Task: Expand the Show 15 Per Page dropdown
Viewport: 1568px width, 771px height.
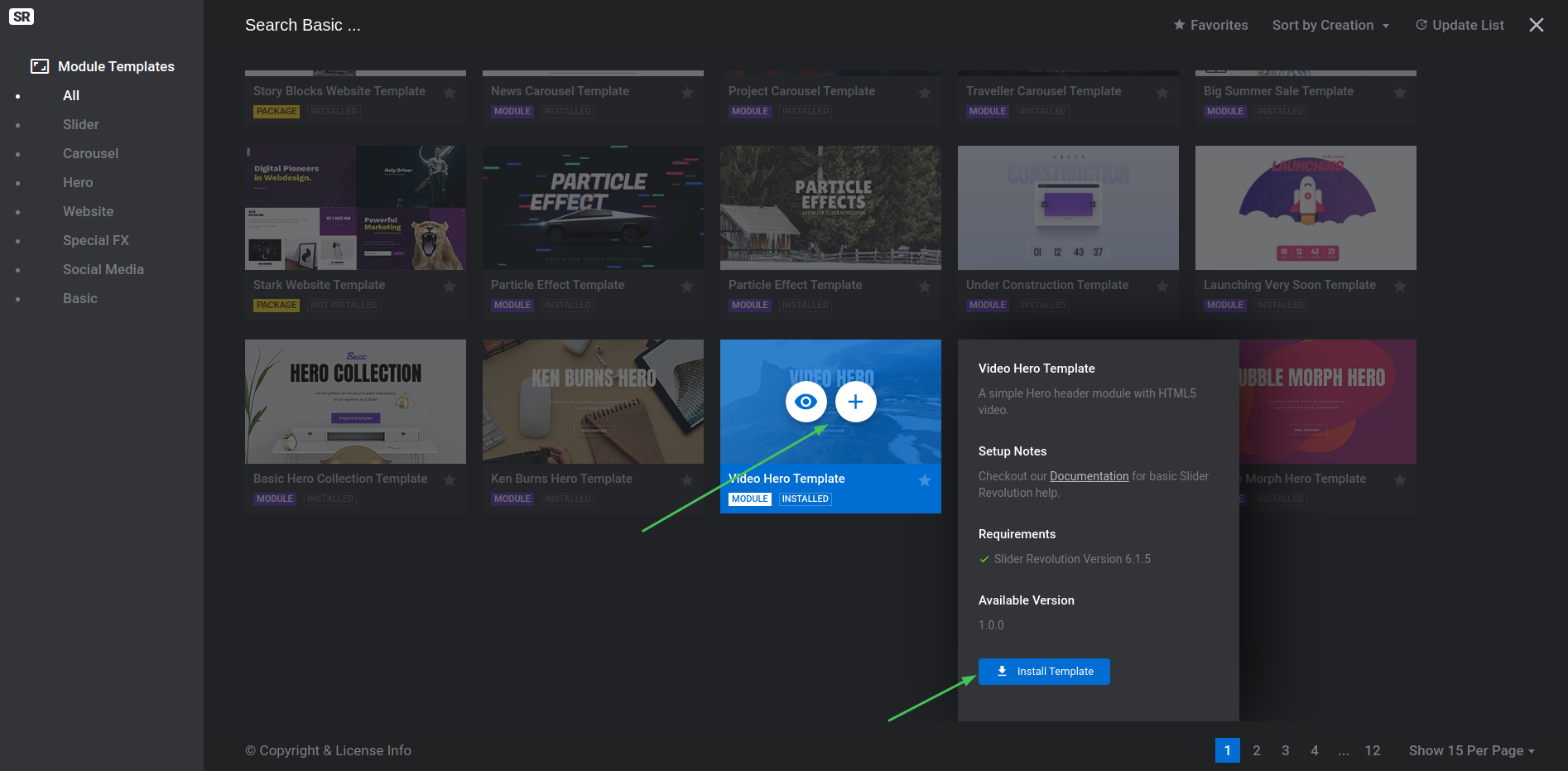Action: click(x=1471, y=750)
